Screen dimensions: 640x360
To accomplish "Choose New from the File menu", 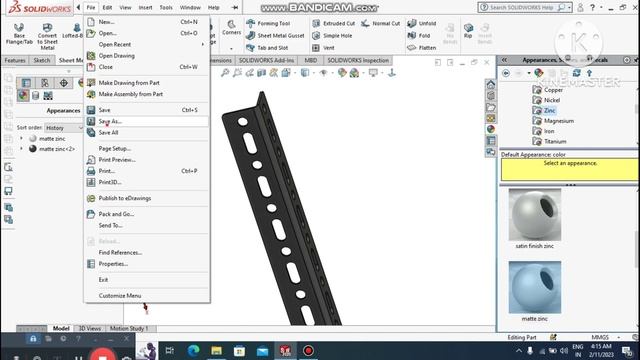I will click(106, 22).
